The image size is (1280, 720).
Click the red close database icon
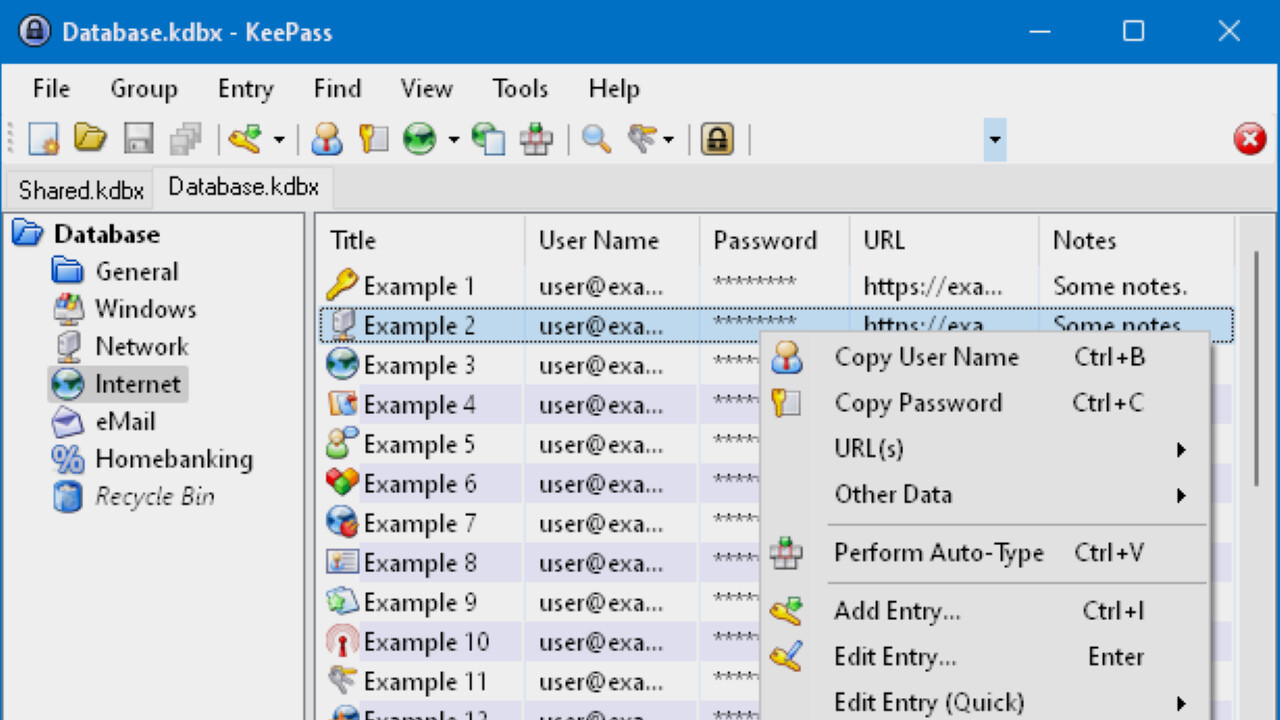point(1249,139)
